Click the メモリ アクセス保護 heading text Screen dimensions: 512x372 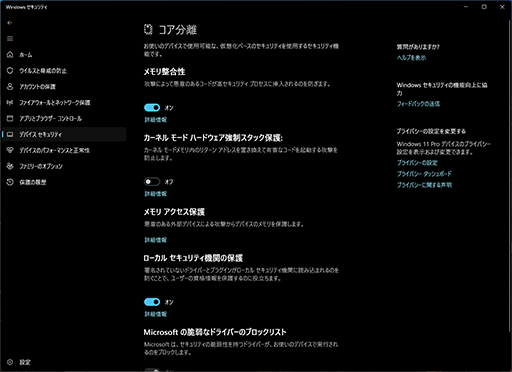pyautogui.click(x=174, y=212)
